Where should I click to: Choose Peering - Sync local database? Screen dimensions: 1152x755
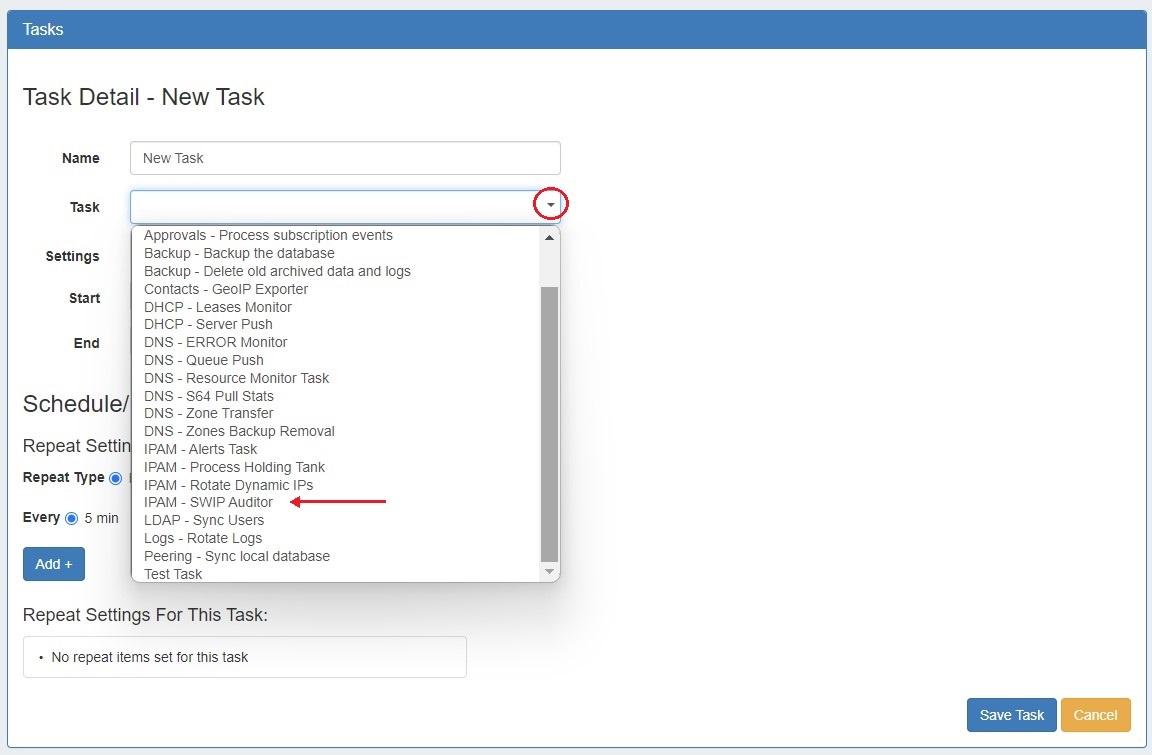click(236, 556)
